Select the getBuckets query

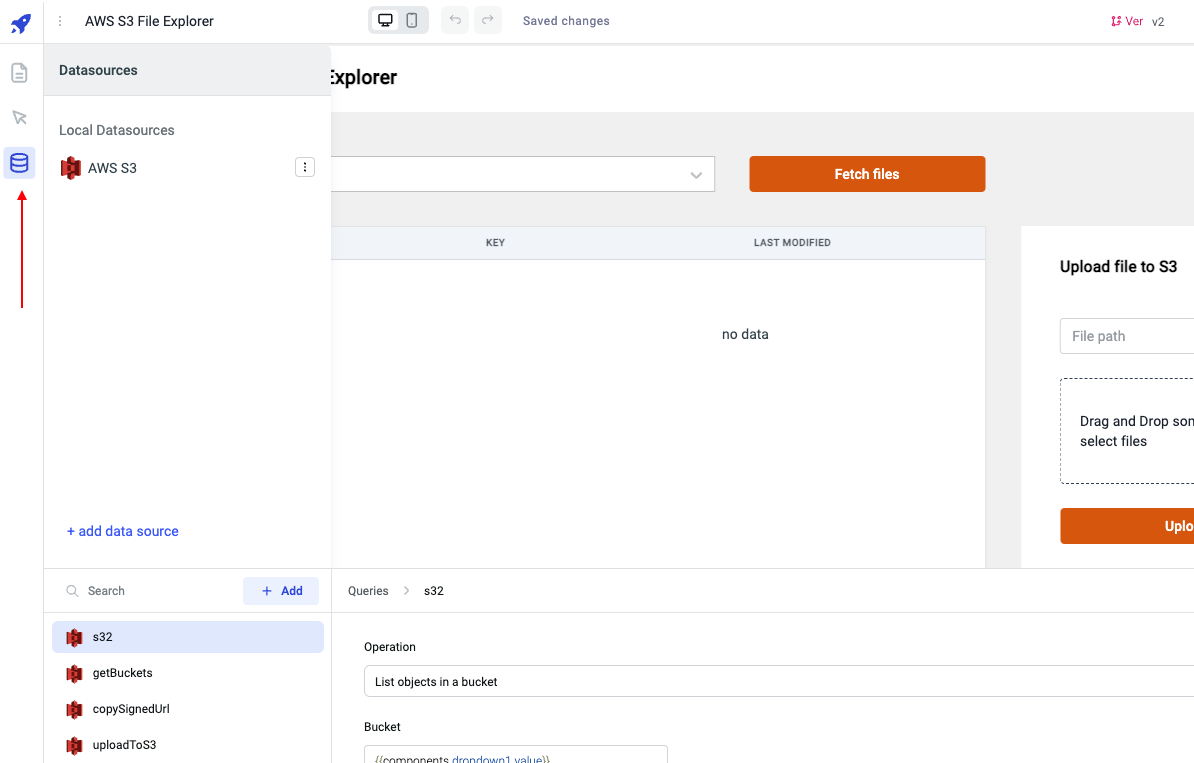(x=122, y=673)
